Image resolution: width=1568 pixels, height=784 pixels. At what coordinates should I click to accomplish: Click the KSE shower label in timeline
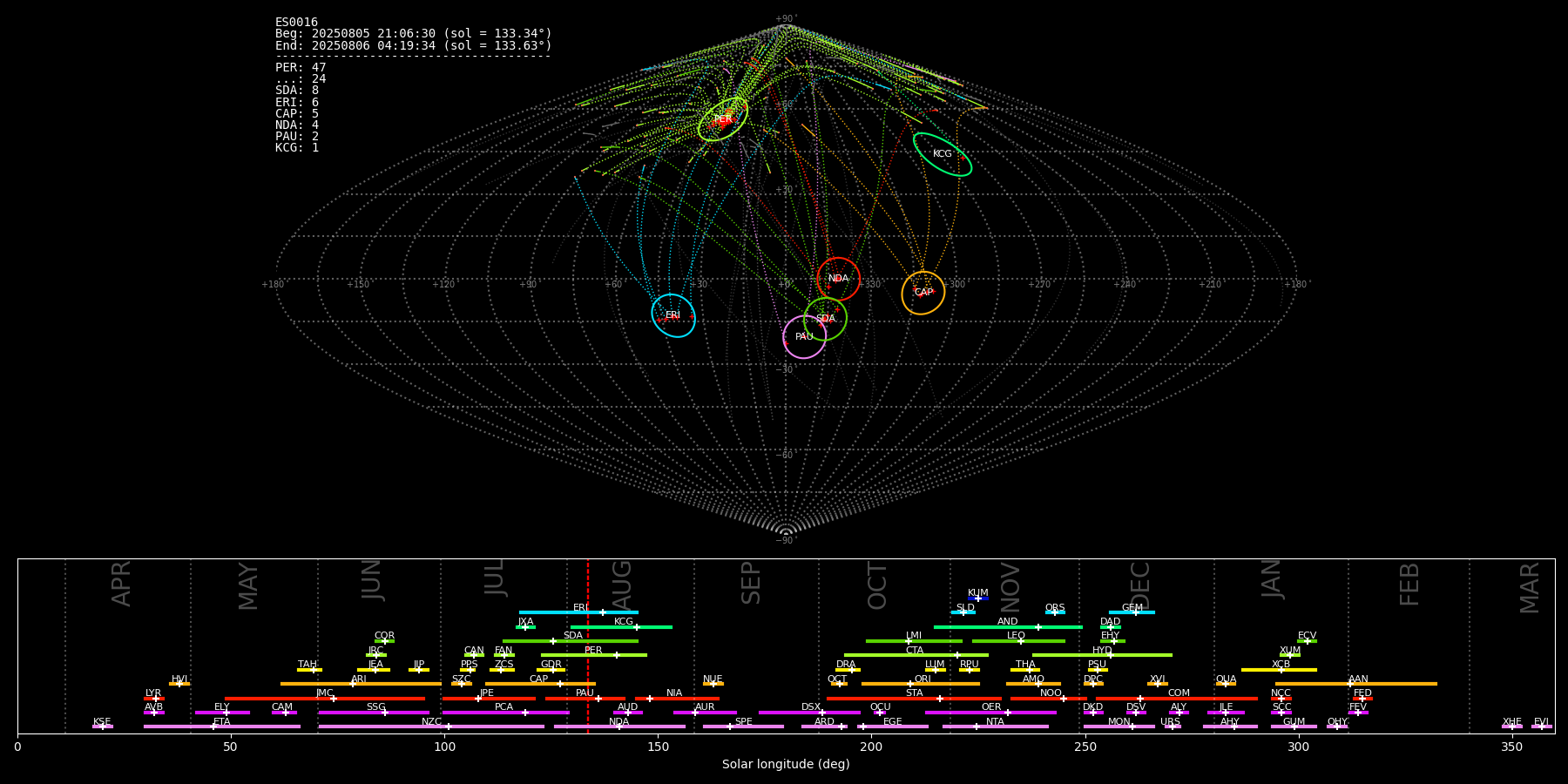pos(102,722)
